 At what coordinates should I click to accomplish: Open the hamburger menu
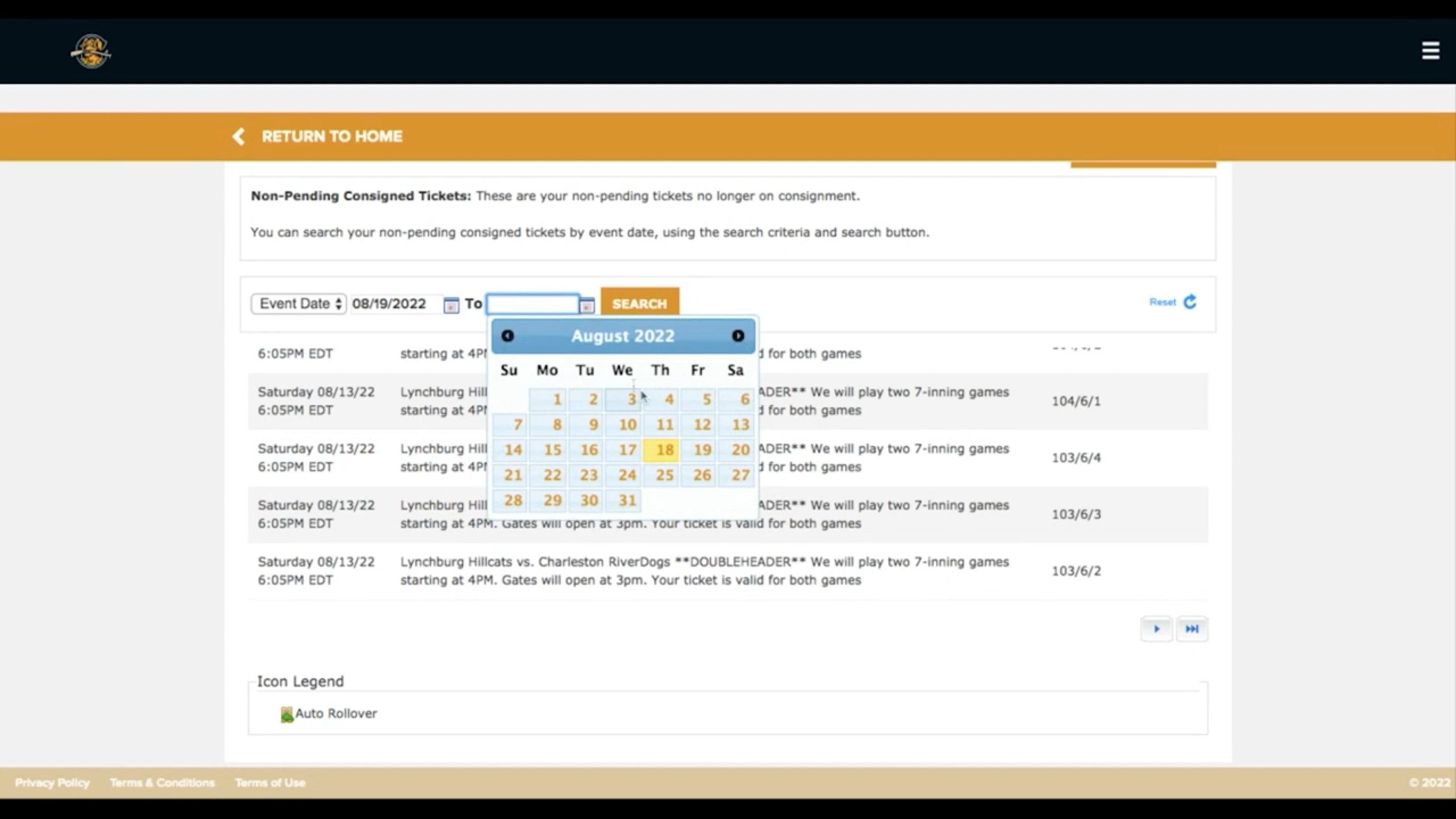pos(1430,51)
